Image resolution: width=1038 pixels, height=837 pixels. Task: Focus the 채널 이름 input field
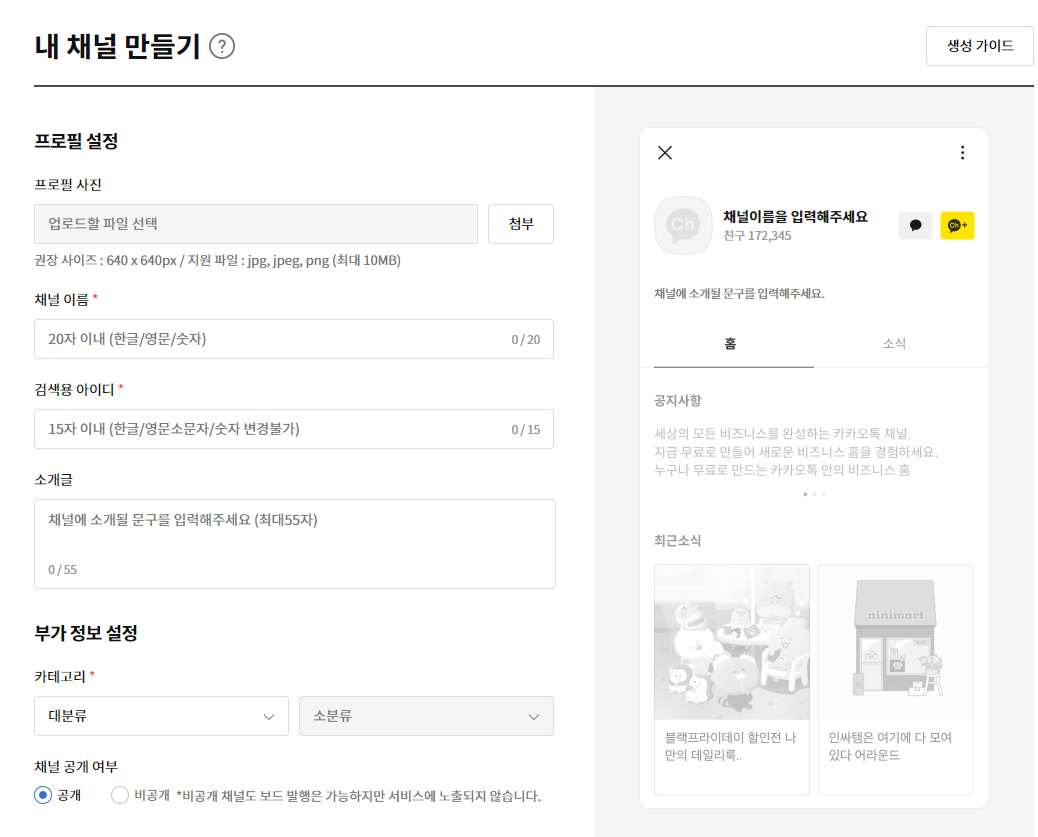pos(294,339)
